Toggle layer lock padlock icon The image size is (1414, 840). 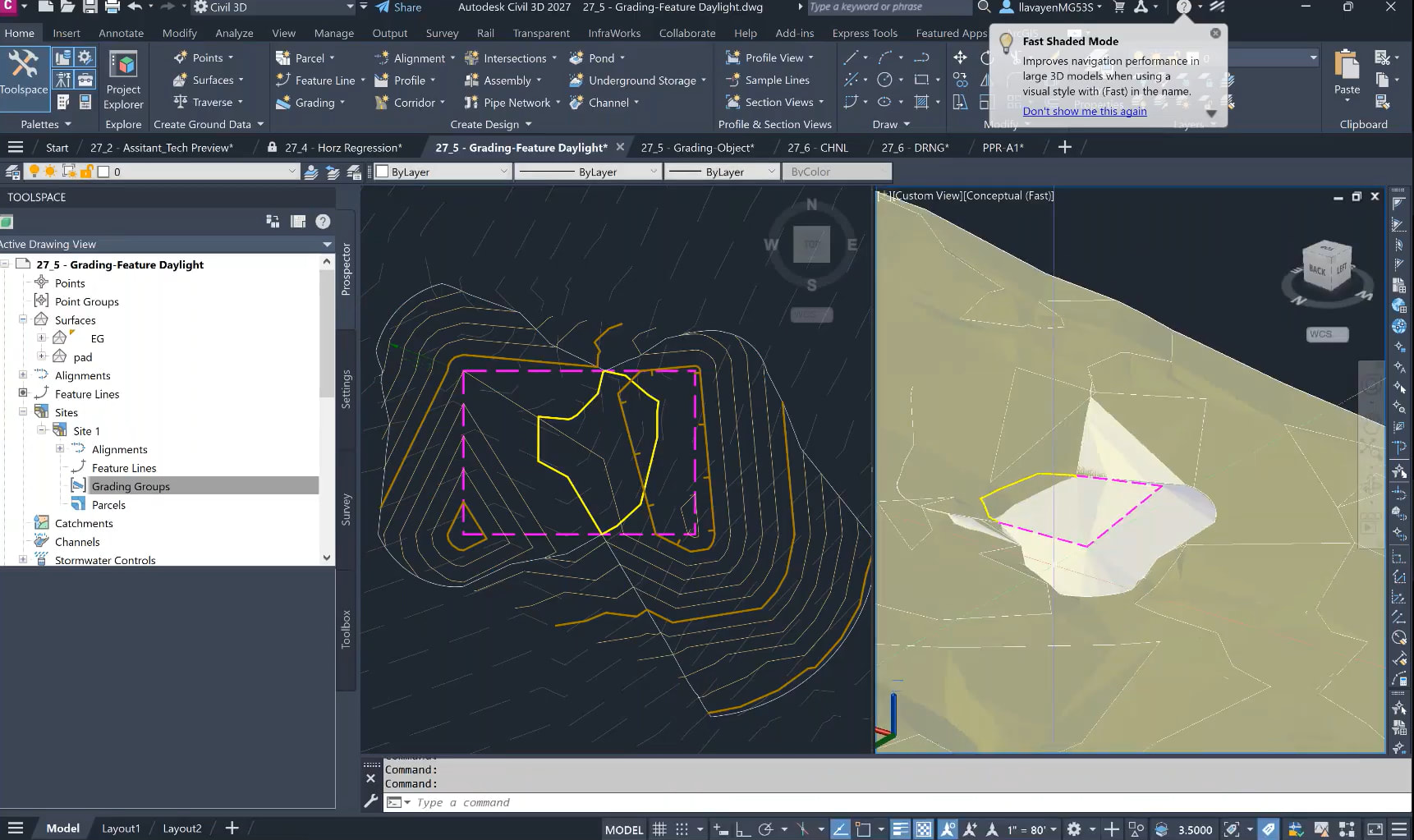(x=86, y=172)
